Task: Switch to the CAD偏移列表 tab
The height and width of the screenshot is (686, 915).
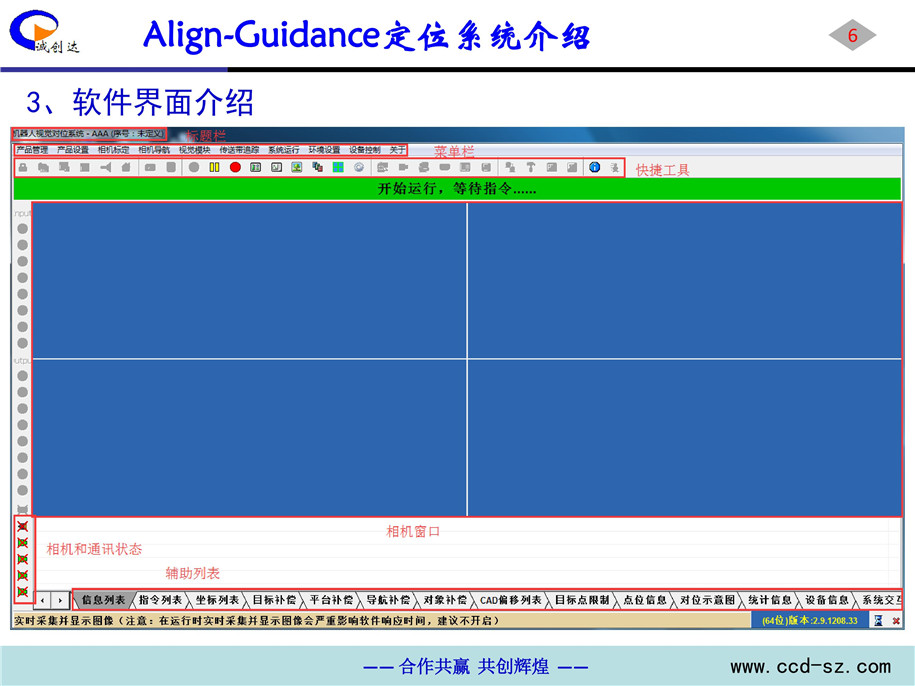Action: [x=510, y=600]
